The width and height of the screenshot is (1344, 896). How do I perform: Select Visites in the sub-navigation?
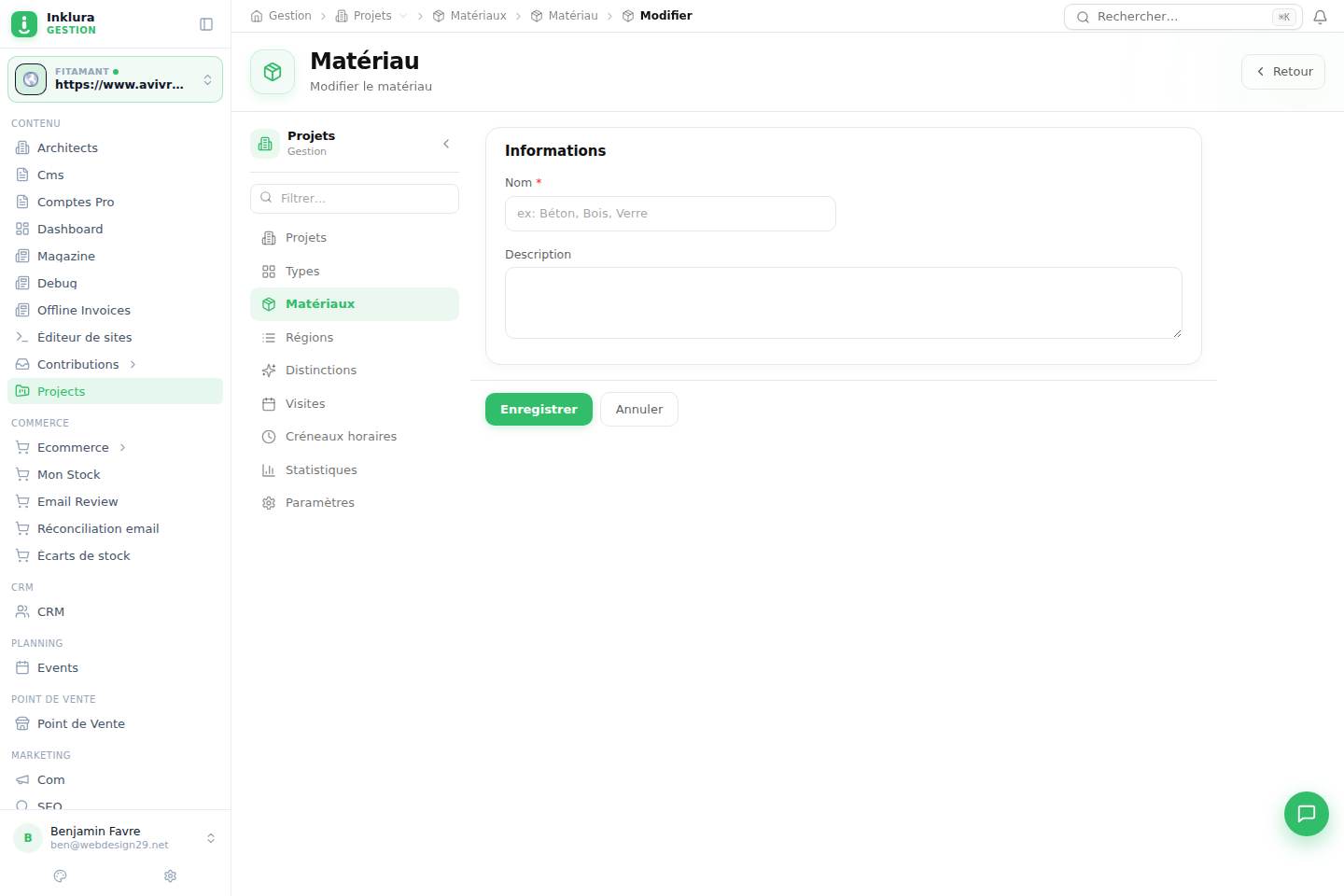click(355, 403)
